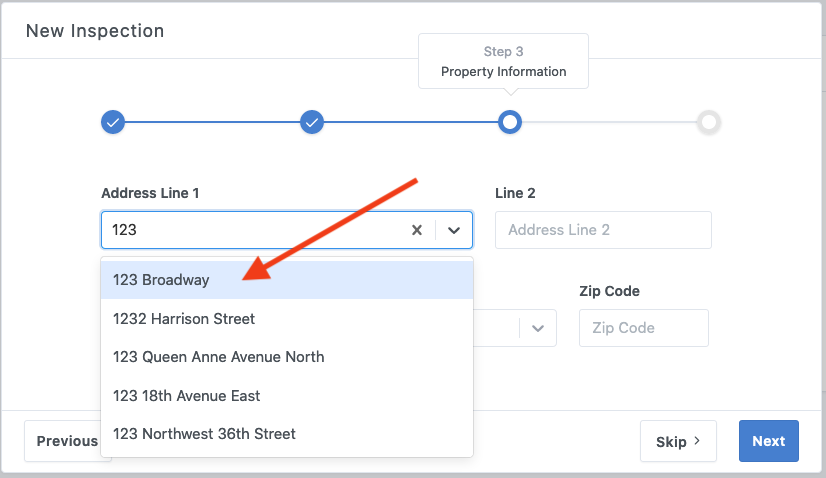826x478 pixels.
Task: Click the first completed step checkmark
Action: [x=113, y=122]
